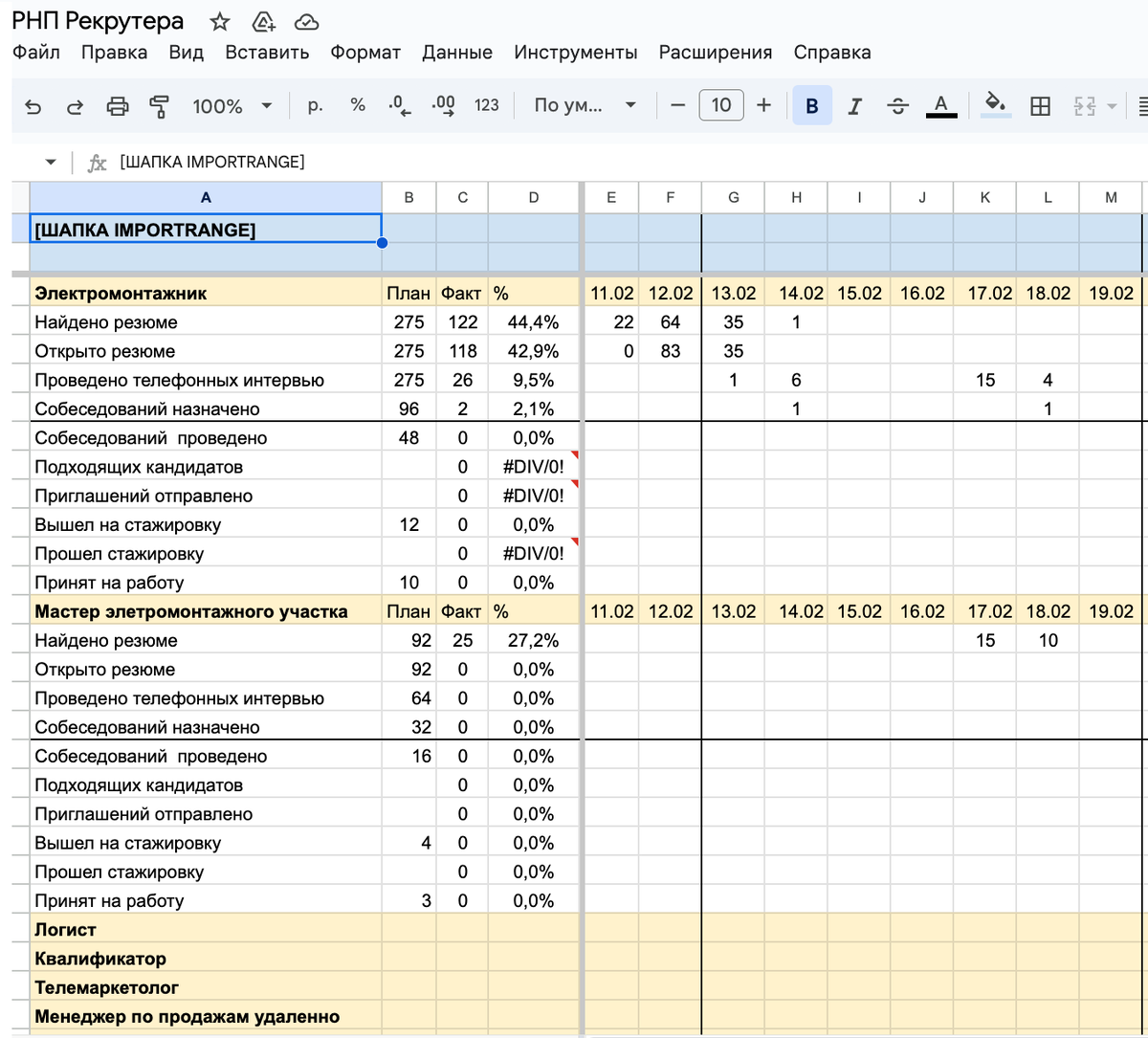Viewport: 1148px width, 1038px height.
Task: Toggle strikethrough formatting
Action: (x=897, y=106)
